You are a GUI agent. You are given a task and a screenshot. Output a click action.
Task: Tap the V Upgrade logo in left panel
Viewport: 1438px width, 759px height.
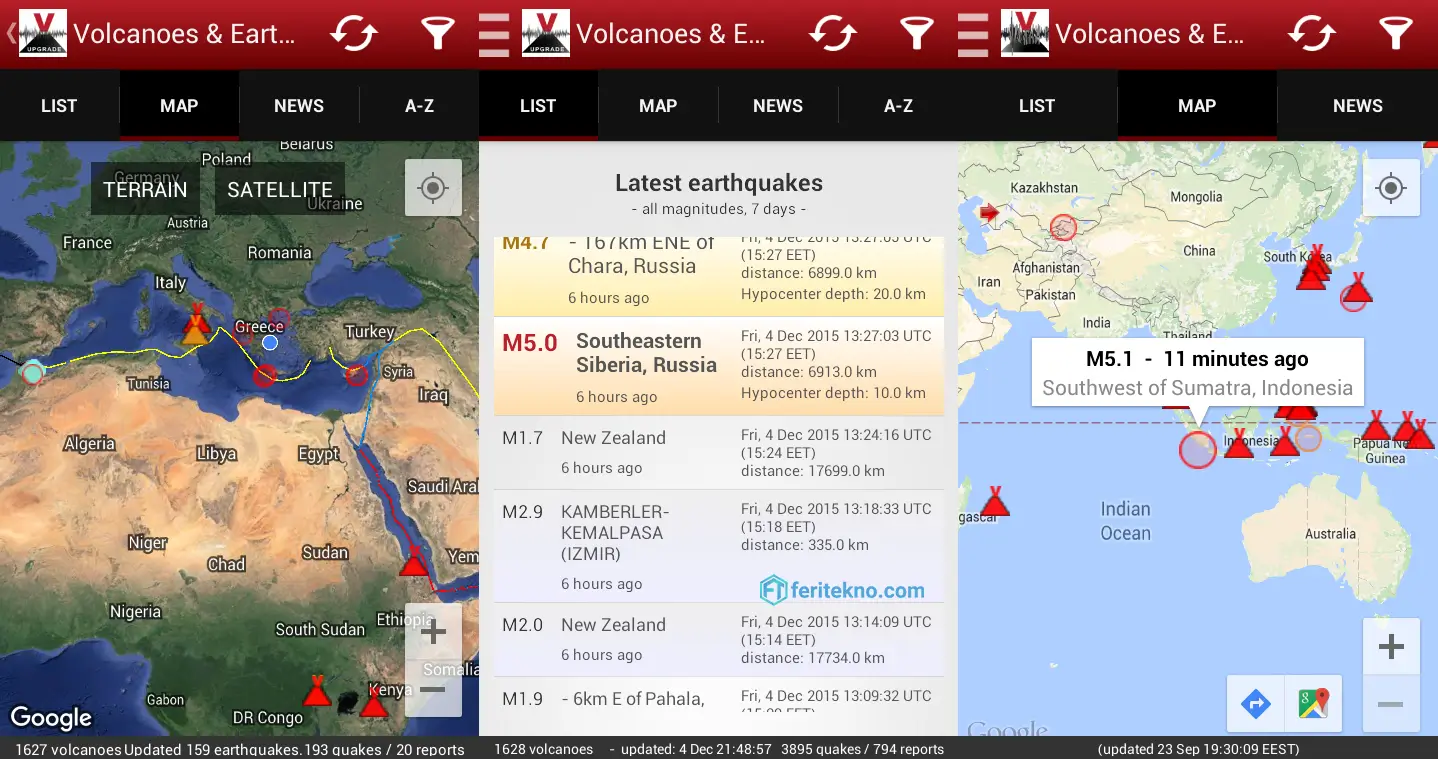[43, 33]
